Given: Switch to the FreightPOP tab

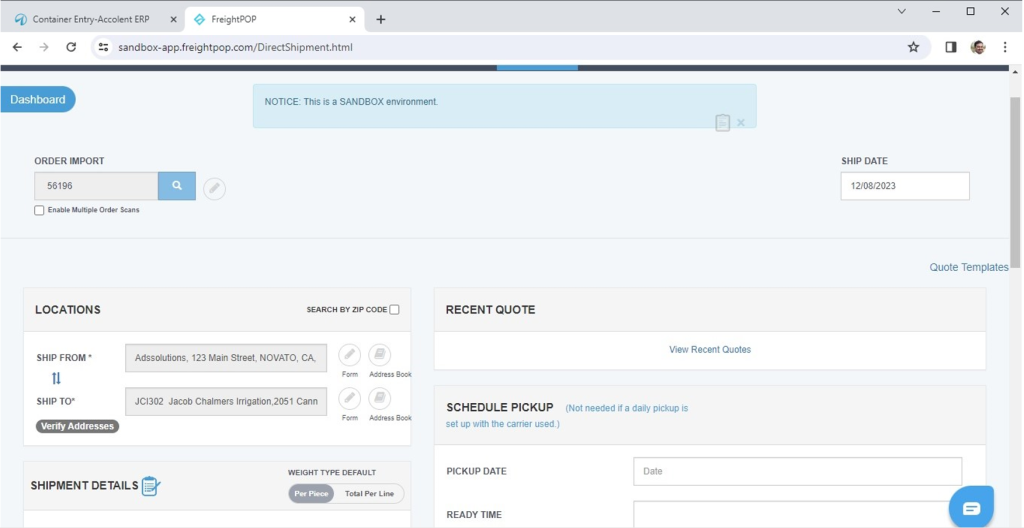Looking at the screenshot, I should coord(274,20).
